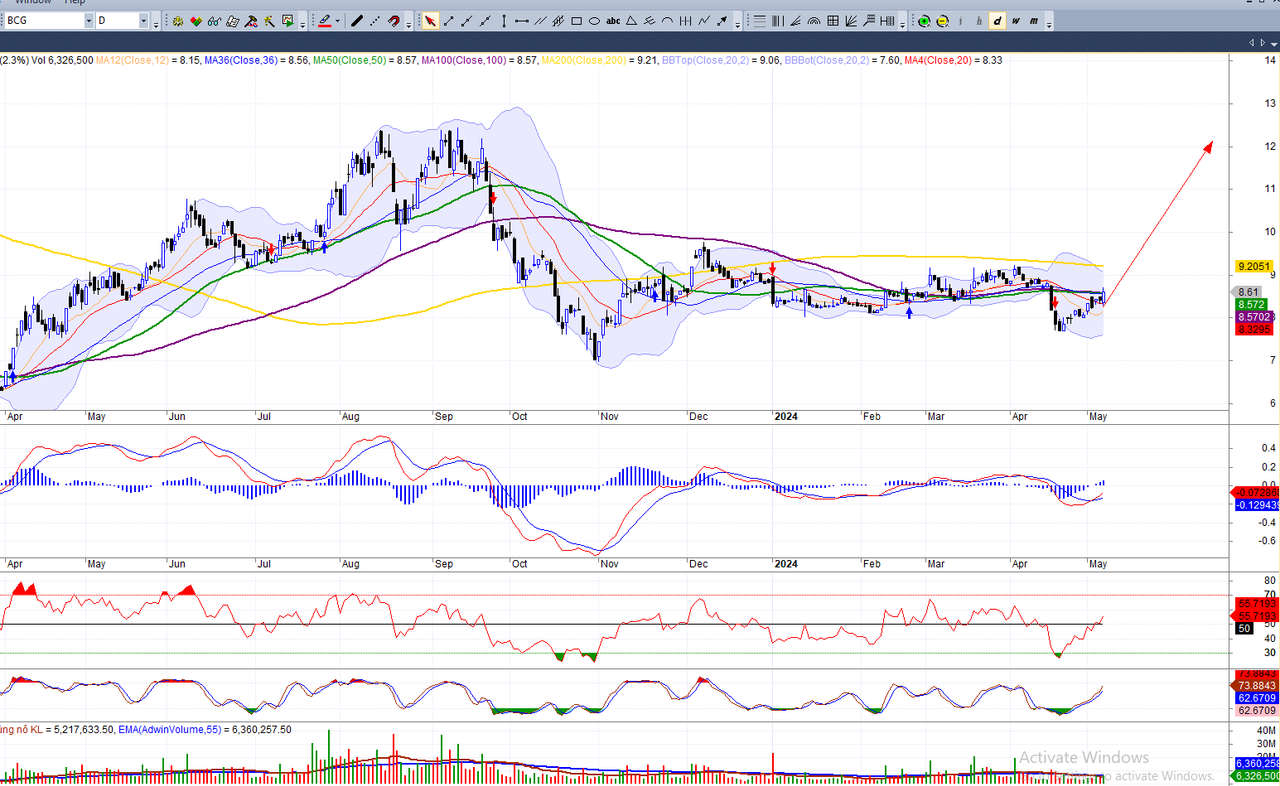Open the chart tabs list dropdown
This screenshot has height=786, width=1280.
point(1274,42)
